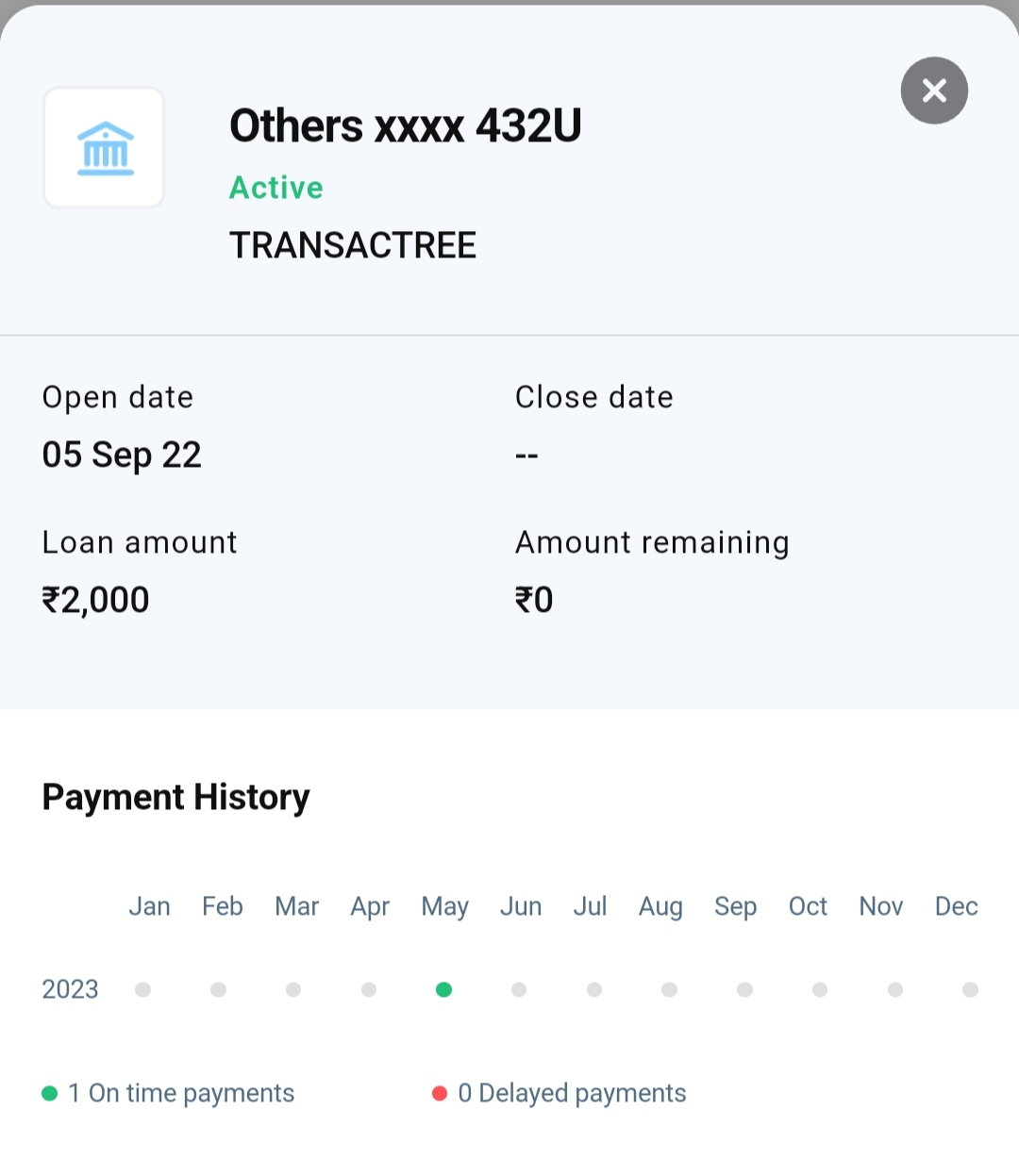
Task: Tap the 2023 year row label
Action: pos(71,989)
